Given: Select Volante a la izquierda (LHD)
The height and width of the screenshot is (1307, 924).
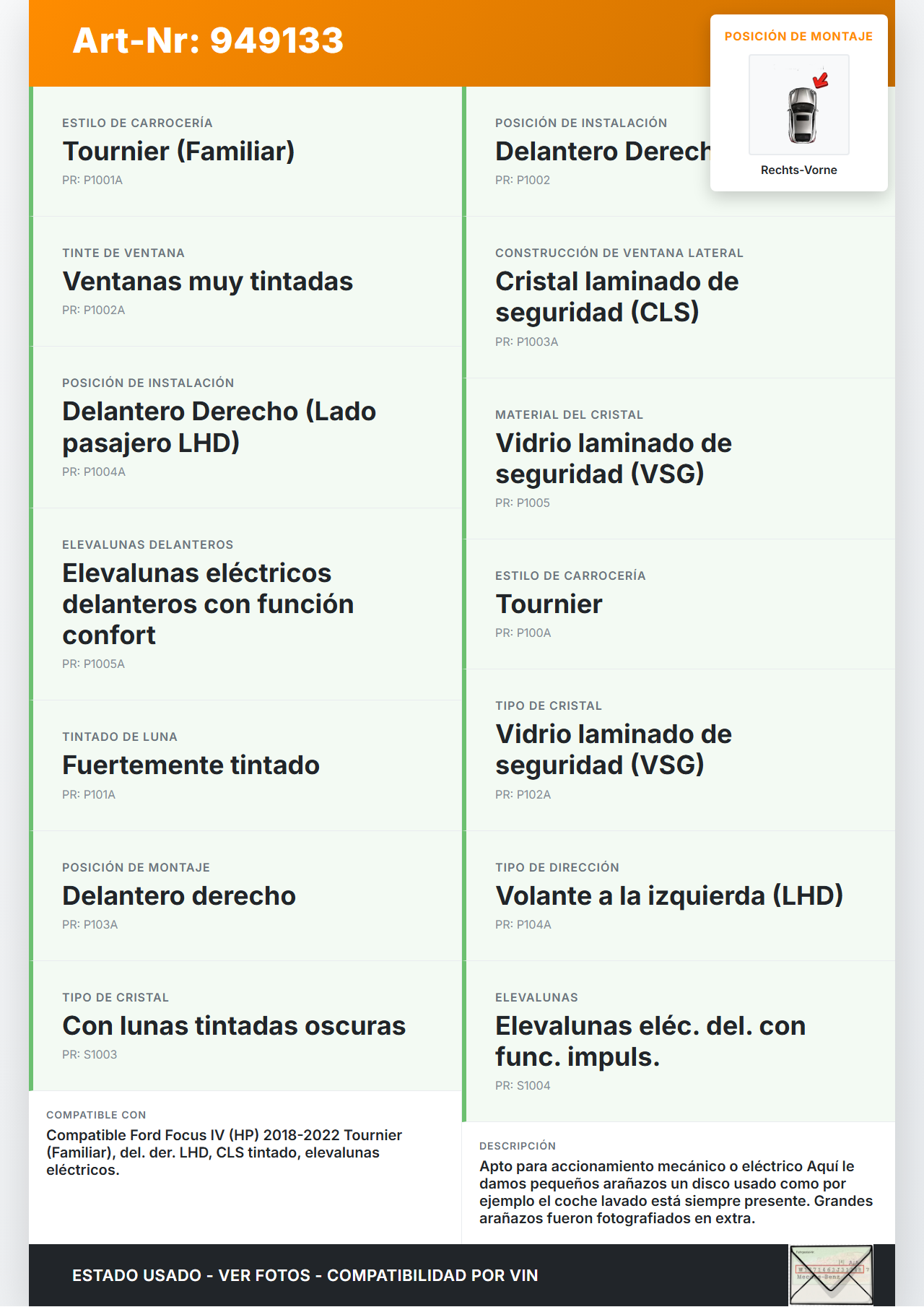Looking at the screenshot, I should pyautogui.click(x=668, y=896).
